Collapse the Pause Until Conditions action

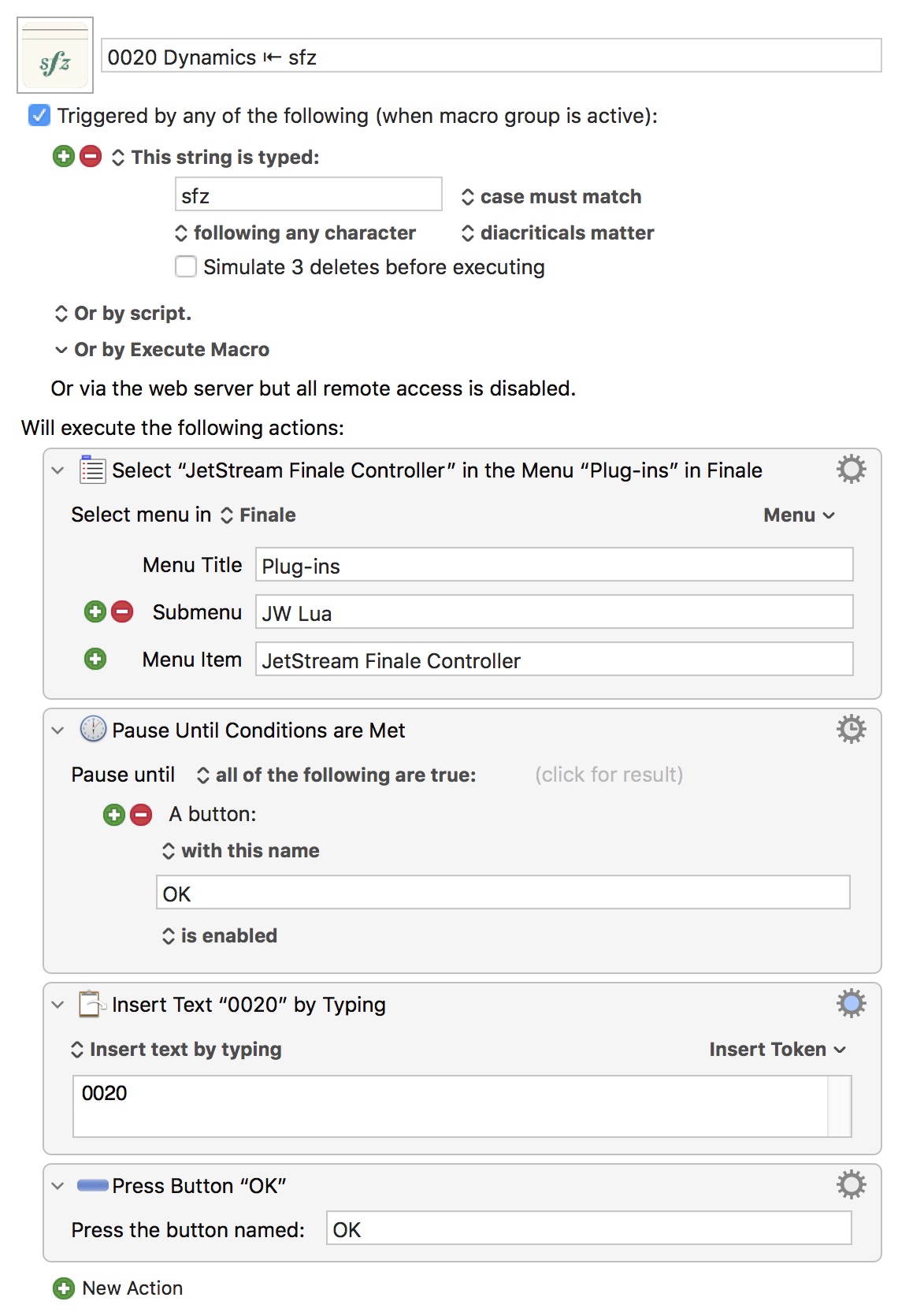58,730
